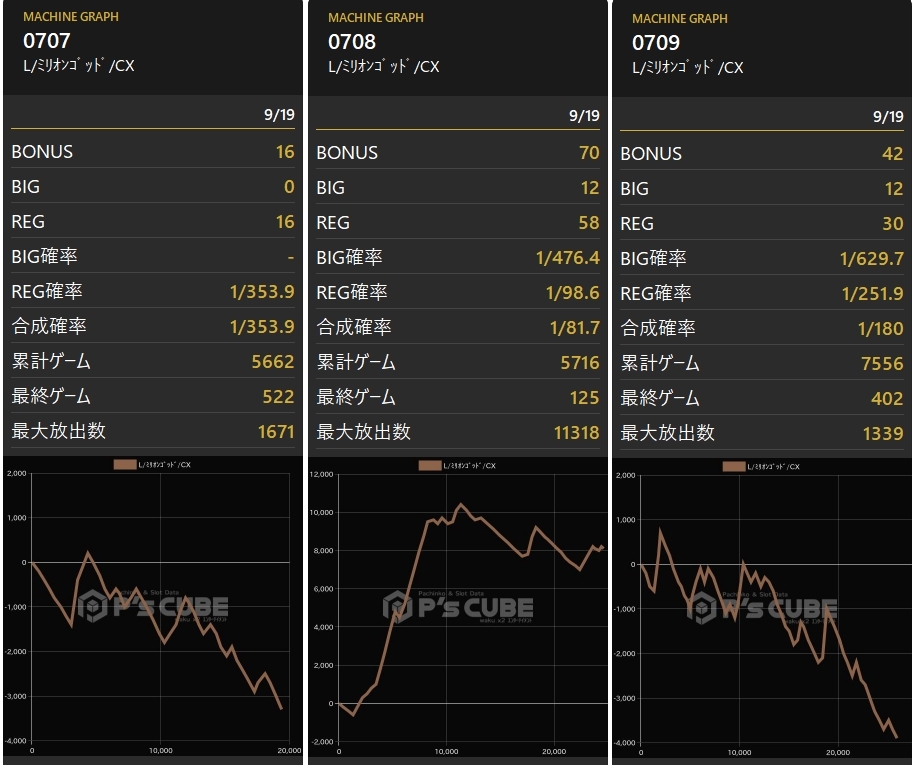Click the MACHINE GRAPH heading above 0708
This screenshot has width=914, height=765.
pos(375,18)
